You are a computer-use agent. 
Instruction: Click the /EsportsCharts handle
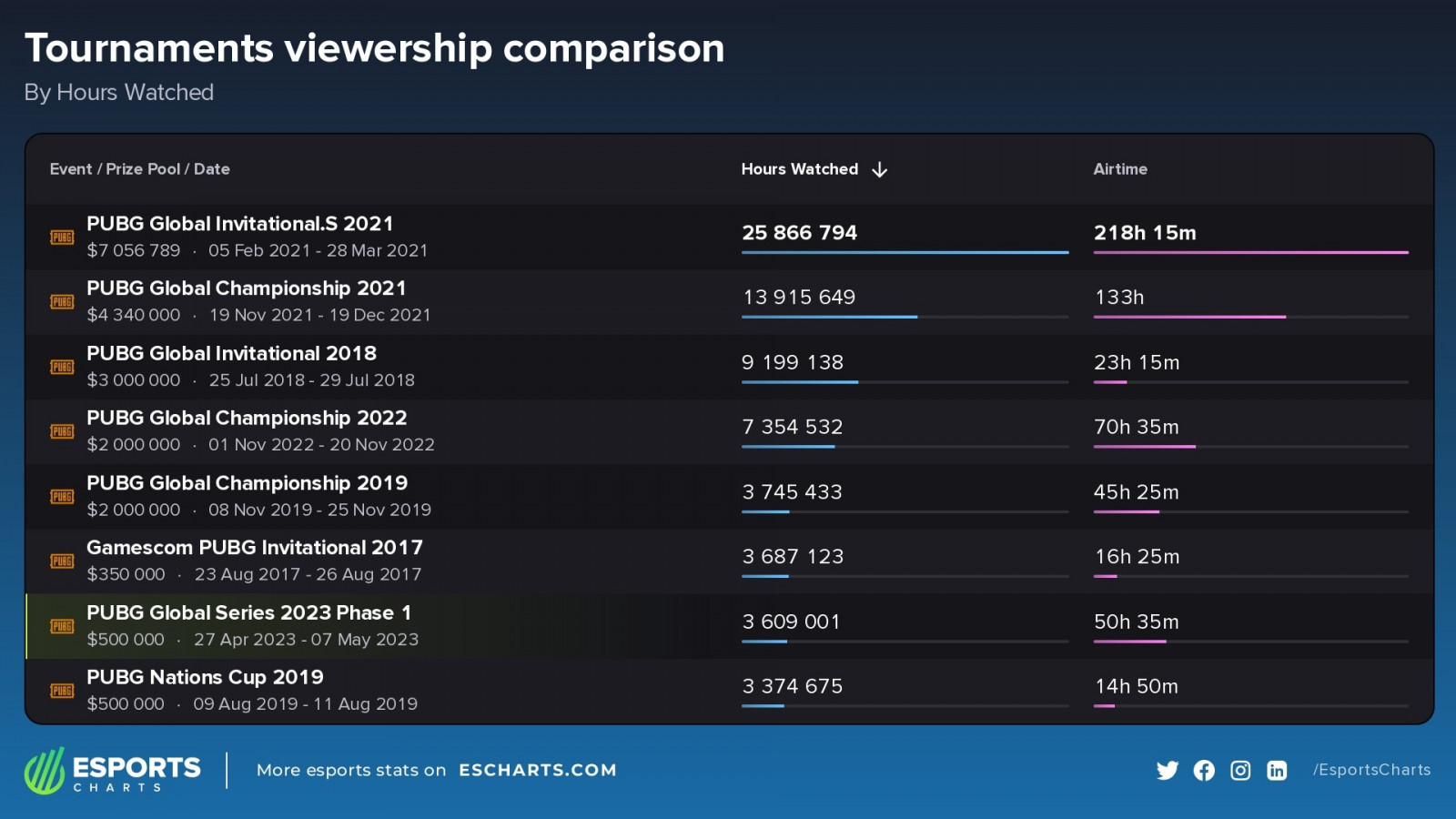tap(1371, 771)
